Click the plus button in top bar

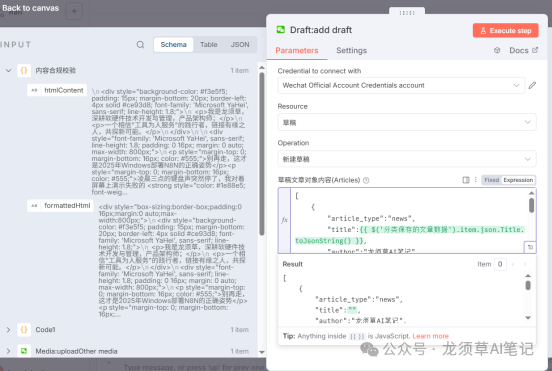click(74, 11)
